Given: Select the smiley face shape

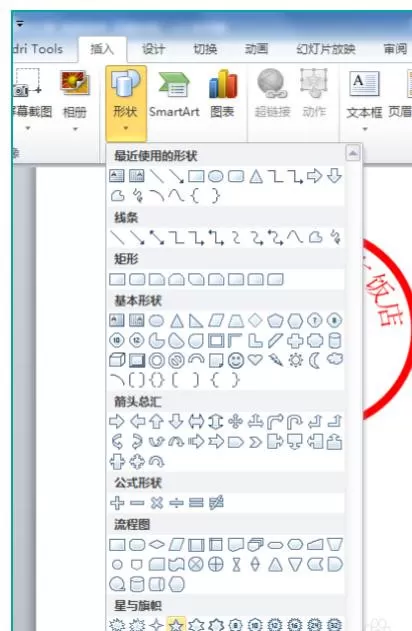Looking at the screenshot, I should pyautogui.click(x=236, y=360).
